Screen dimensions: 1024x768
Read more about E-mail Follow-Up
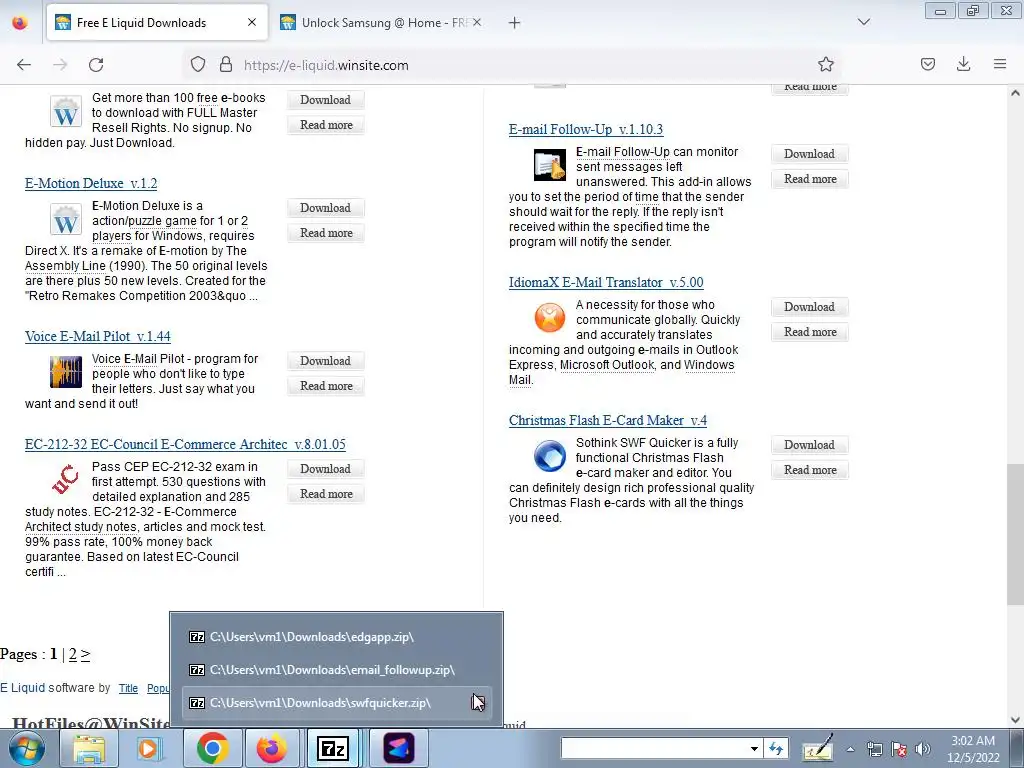point(809,179)
